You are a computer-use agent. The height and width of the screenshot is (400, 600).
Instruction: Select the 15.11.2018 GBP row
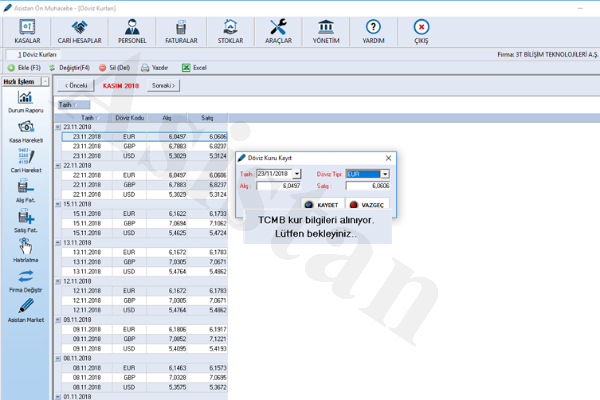145,223
